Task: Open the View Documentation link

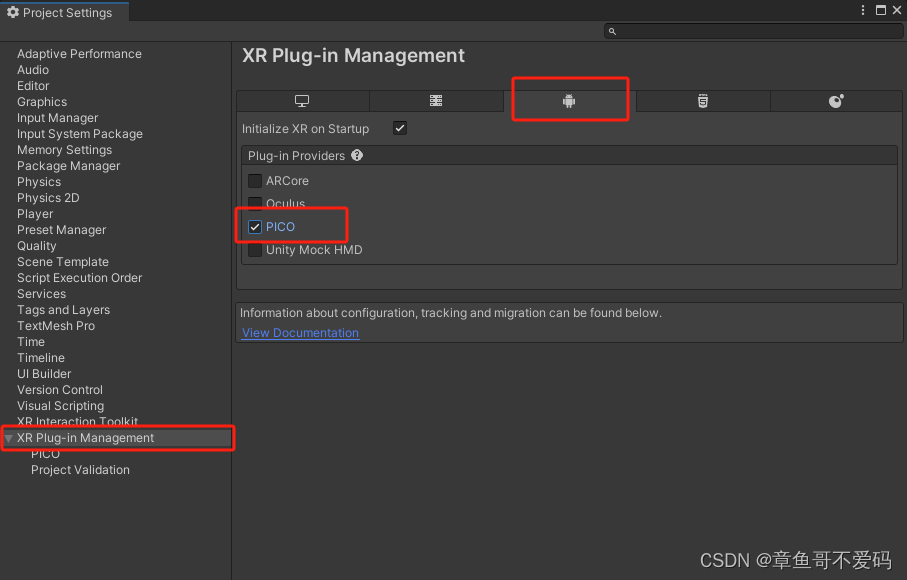Action: pos(300,333)
